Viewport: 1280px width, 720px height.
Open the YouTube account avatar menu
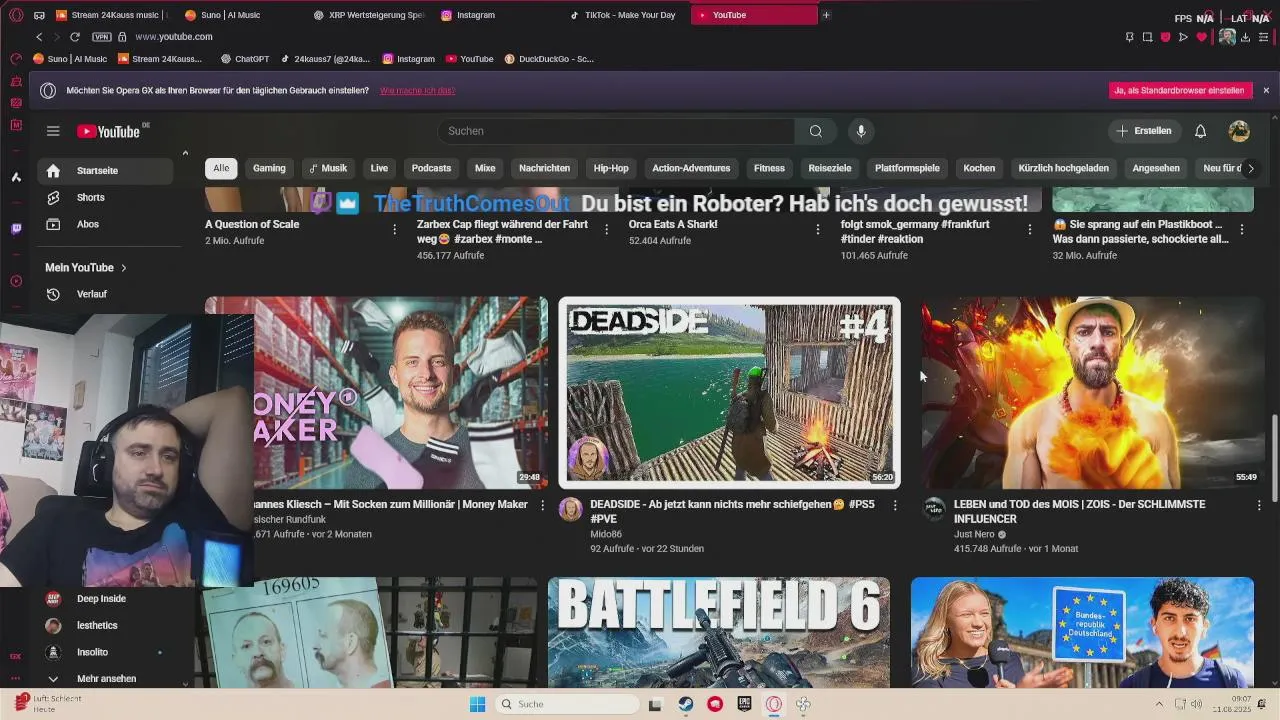click(1239, 131)
